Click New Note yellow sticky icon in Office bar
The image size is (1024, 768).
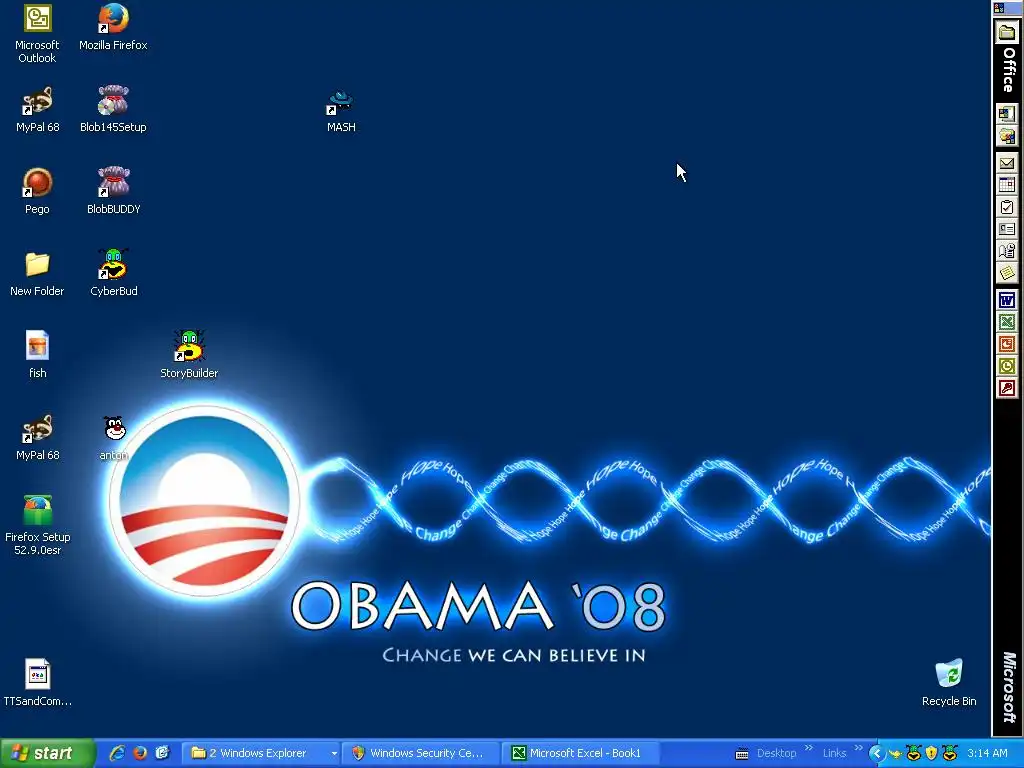click(1006, 274)
